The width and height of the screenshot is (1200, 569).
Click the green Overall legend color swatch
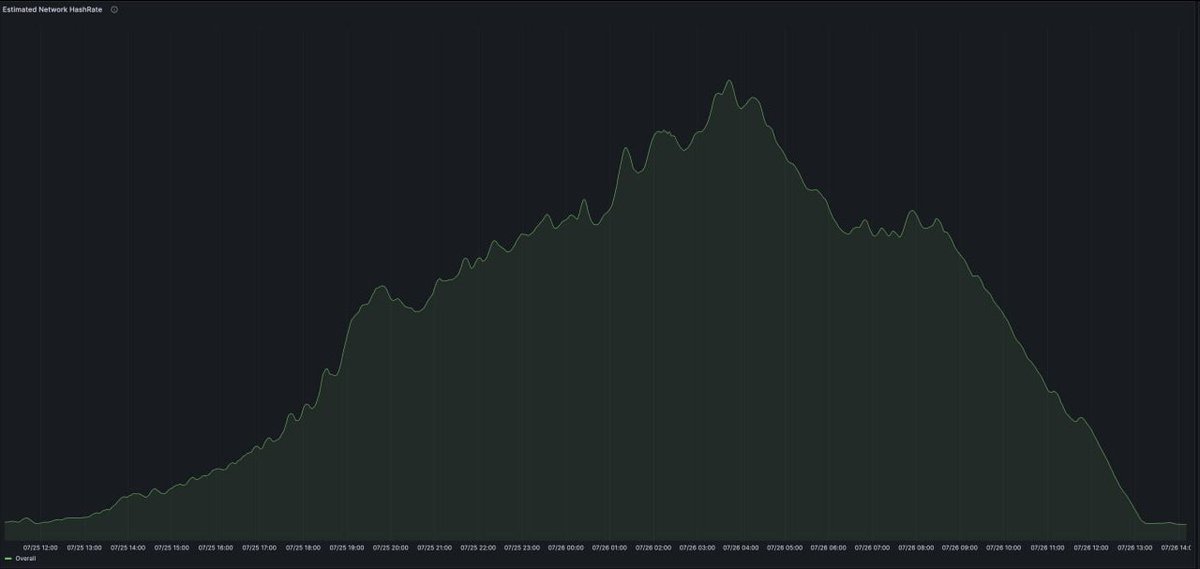click(x=8, y=559)
